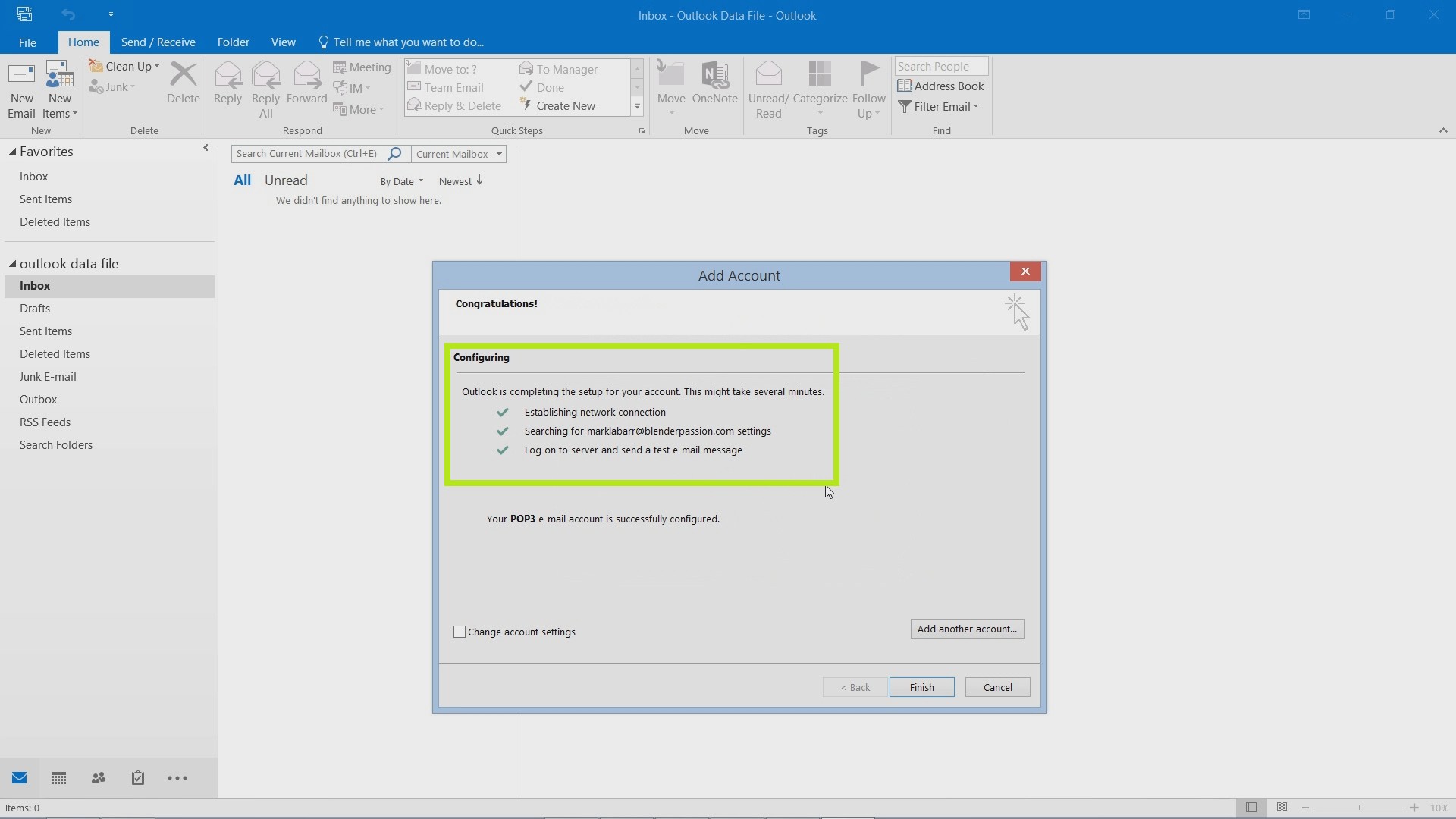Click the zoom out minus button
The height and width of the screenshot is (819, 1456).
point(1305,808)
